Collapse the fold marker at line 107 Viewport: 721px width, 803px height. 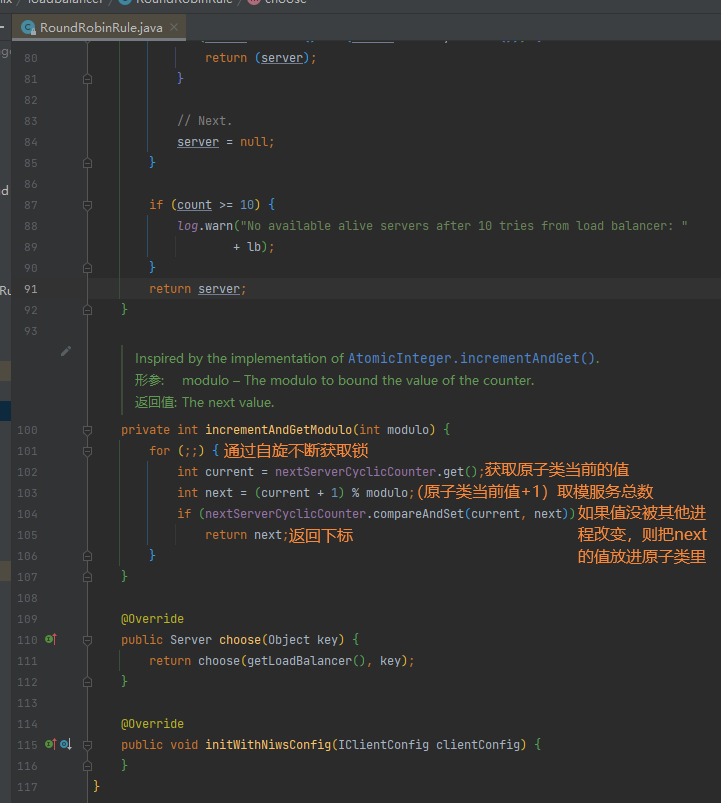pyautogui.click(x=88, y=577)
